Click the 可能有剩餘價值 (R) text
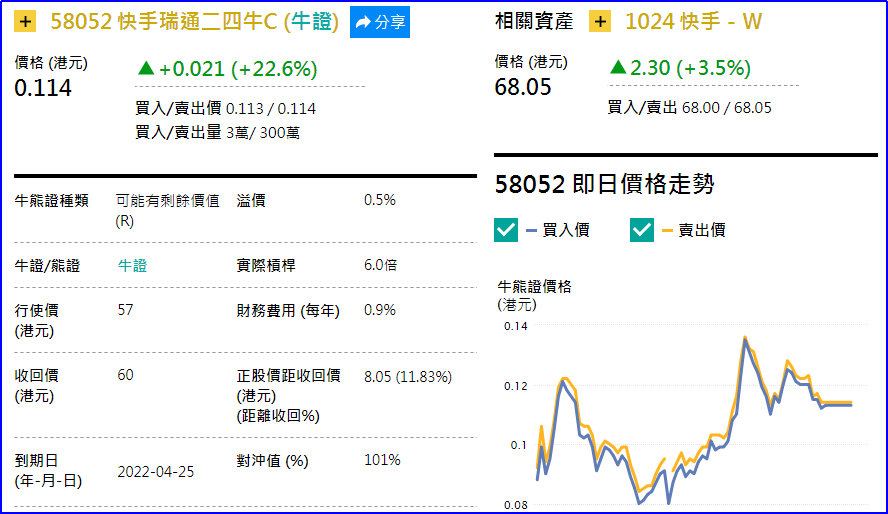Viewport: 888px width, 514px height. [x=168, y=211]
